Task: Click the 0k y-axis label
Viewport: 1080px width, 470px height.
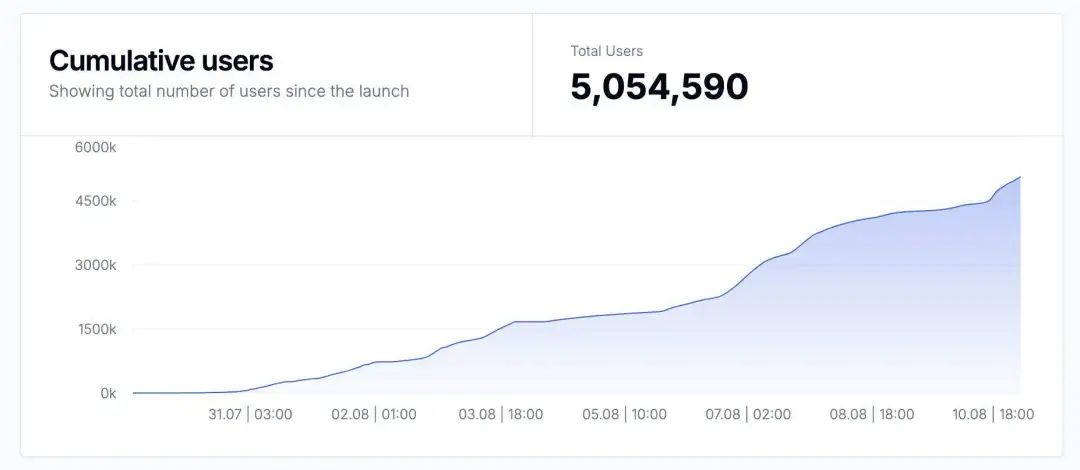Action: [108, 394]
